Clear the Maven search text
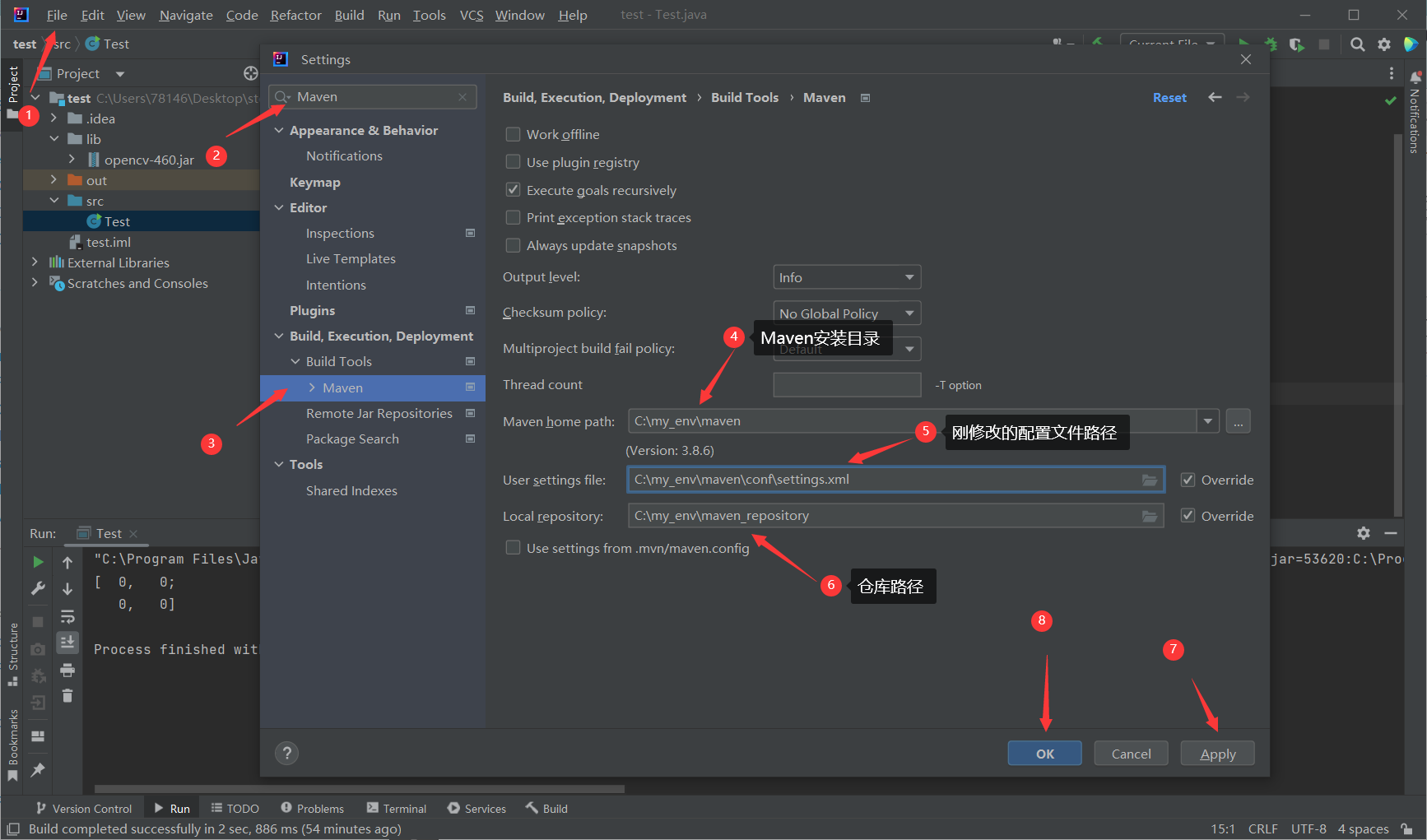Viewport: 1427px width, 840px height. [462, 97]
